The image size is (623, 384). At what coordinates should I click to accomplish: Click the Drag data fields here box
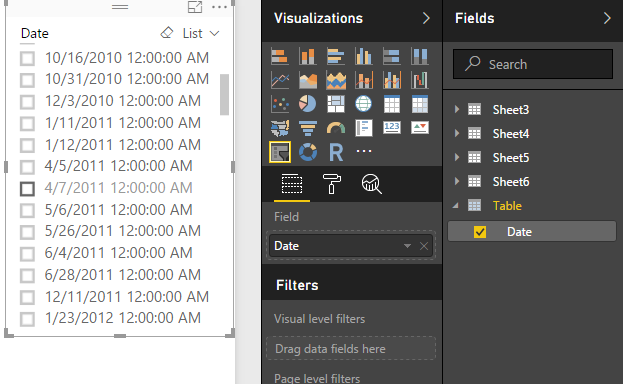pyautogui.click(x=351, y=349)
